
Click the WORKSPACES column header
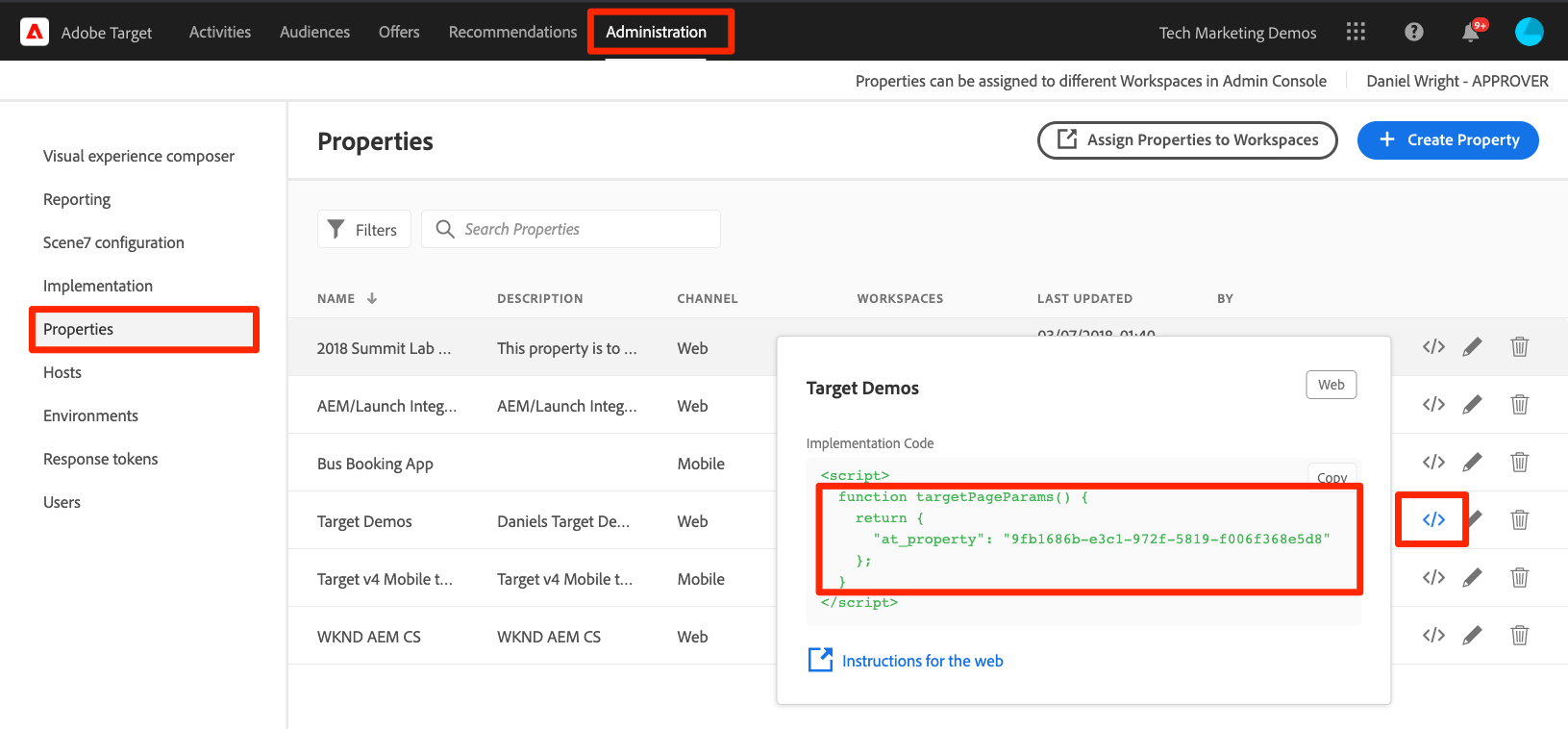click(900, 298)
